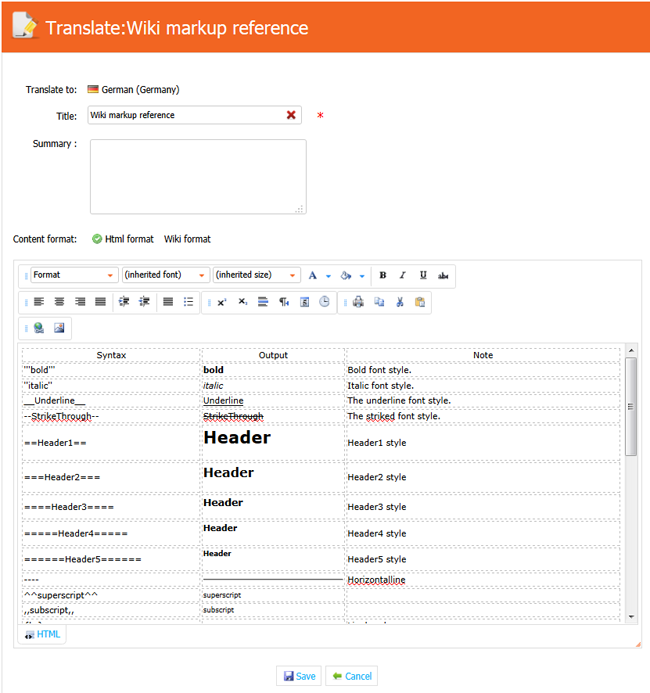Insert a hyperlink with the globe icon
Viewport: 650px width, 693px height.
39,328
